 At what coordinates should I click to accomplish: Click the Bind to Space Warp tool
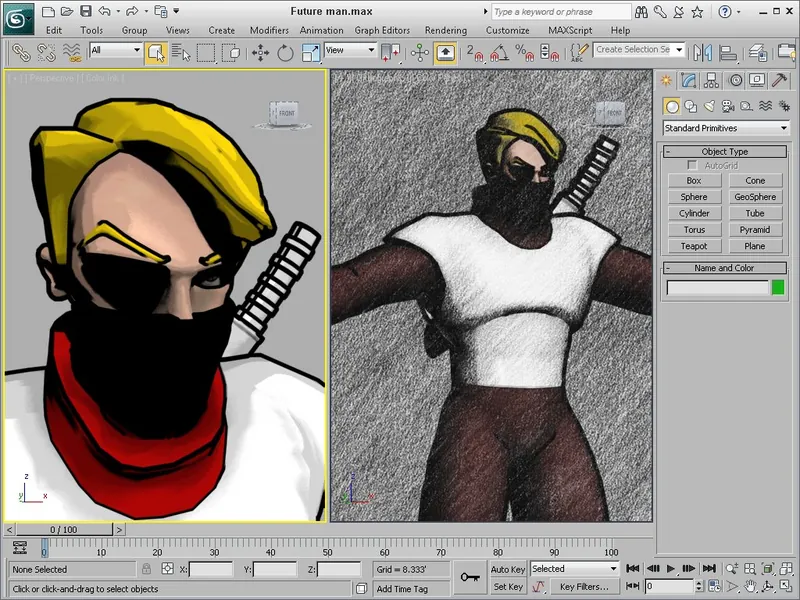pyautogui.click(x=72, y=52)
